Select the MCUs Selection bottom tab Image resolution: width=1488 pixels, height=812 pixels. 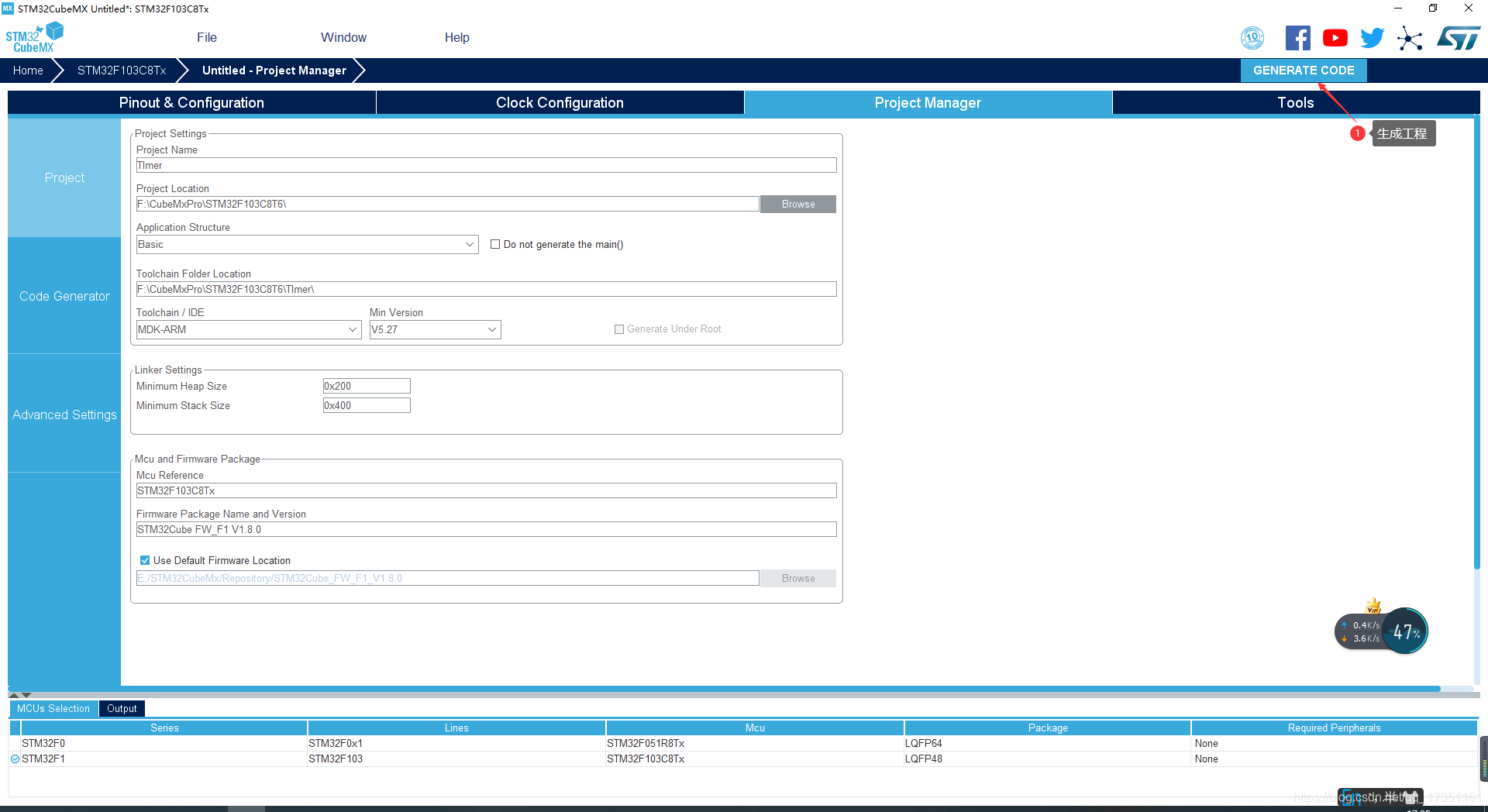coord(53,708)
